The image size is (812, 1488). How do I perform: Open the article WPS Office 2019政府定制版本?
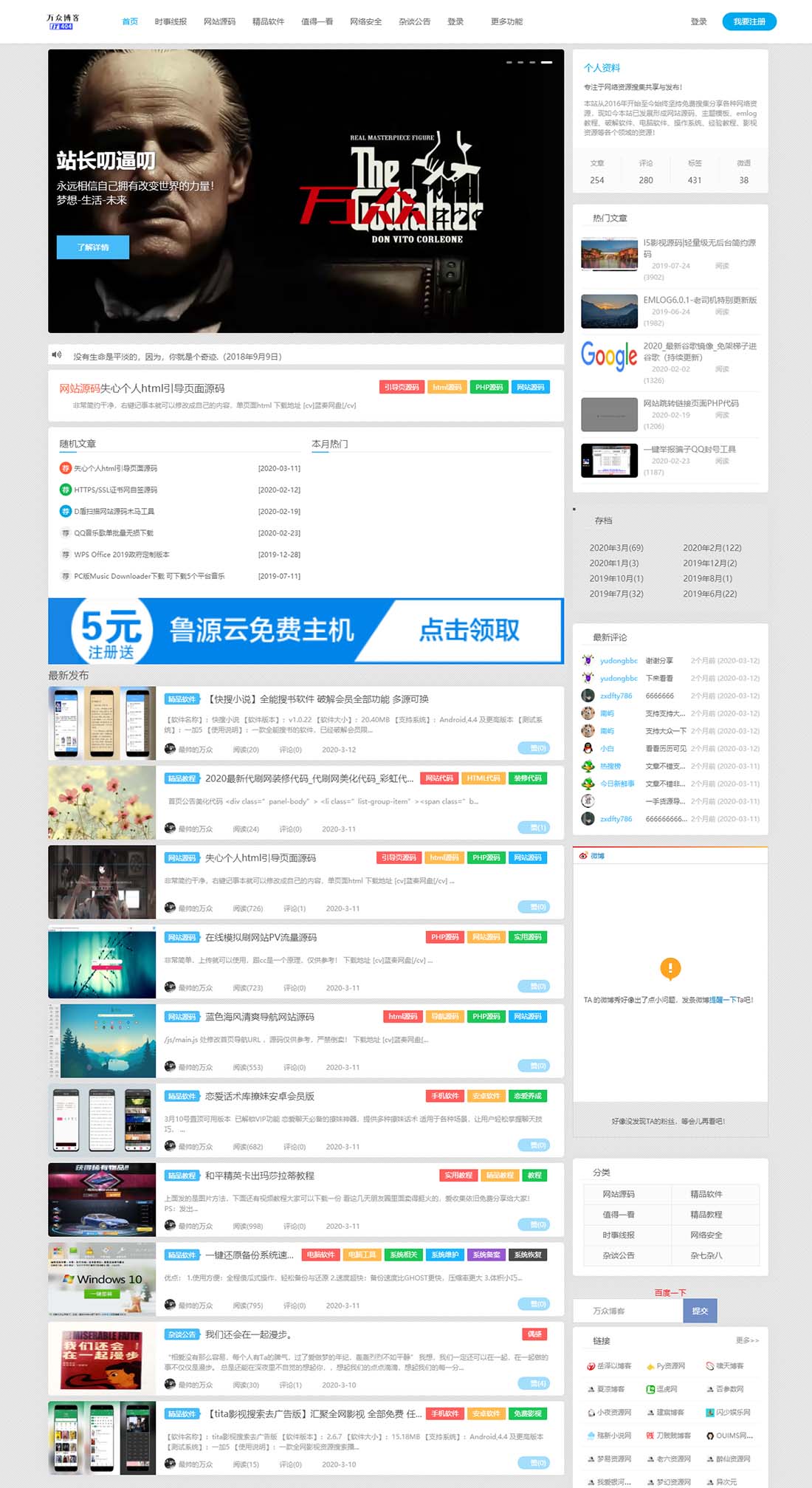pyautogui.click(x=122, y=554)
